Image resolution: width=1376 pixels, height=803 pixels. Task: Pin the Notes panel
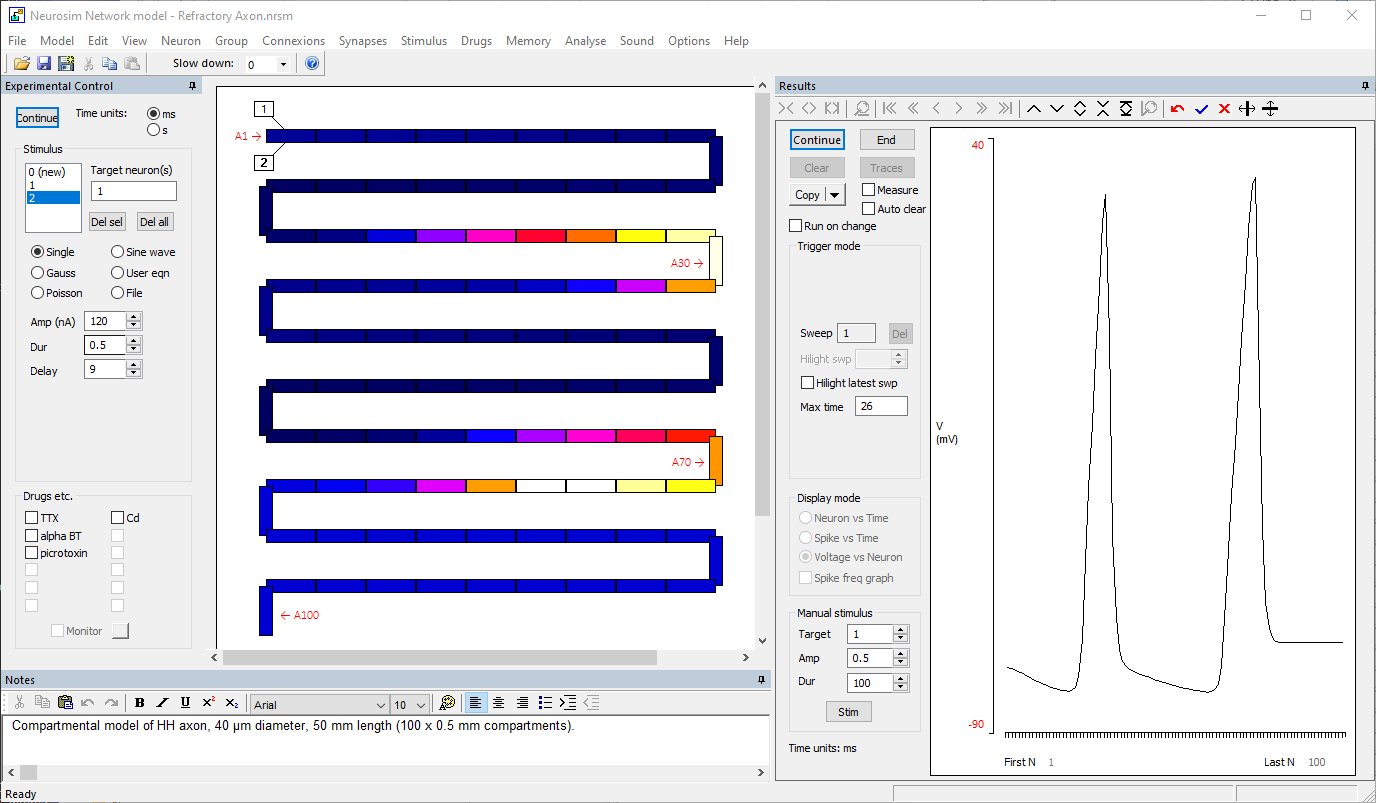(762, 680)
